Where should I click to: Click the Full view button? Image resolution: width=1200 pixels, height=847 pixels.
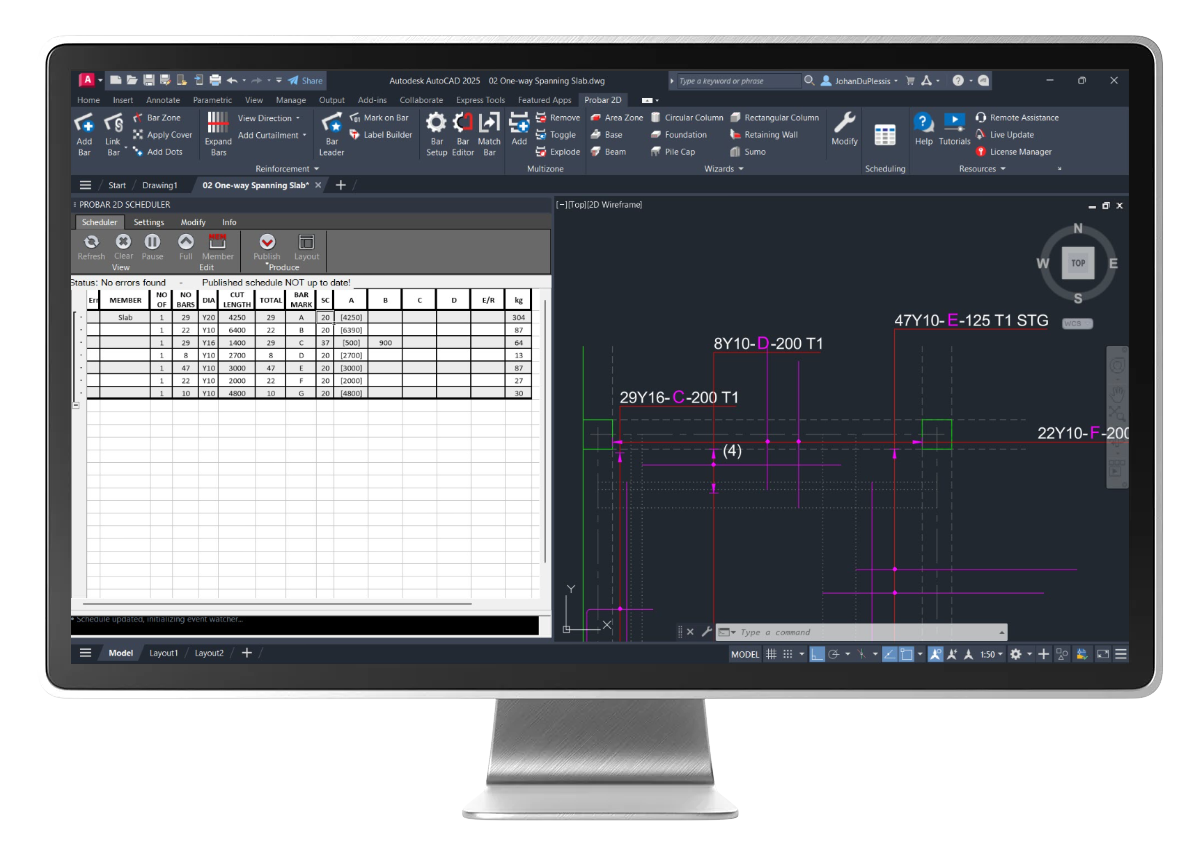pyautogui.click(x=185, y=247)
